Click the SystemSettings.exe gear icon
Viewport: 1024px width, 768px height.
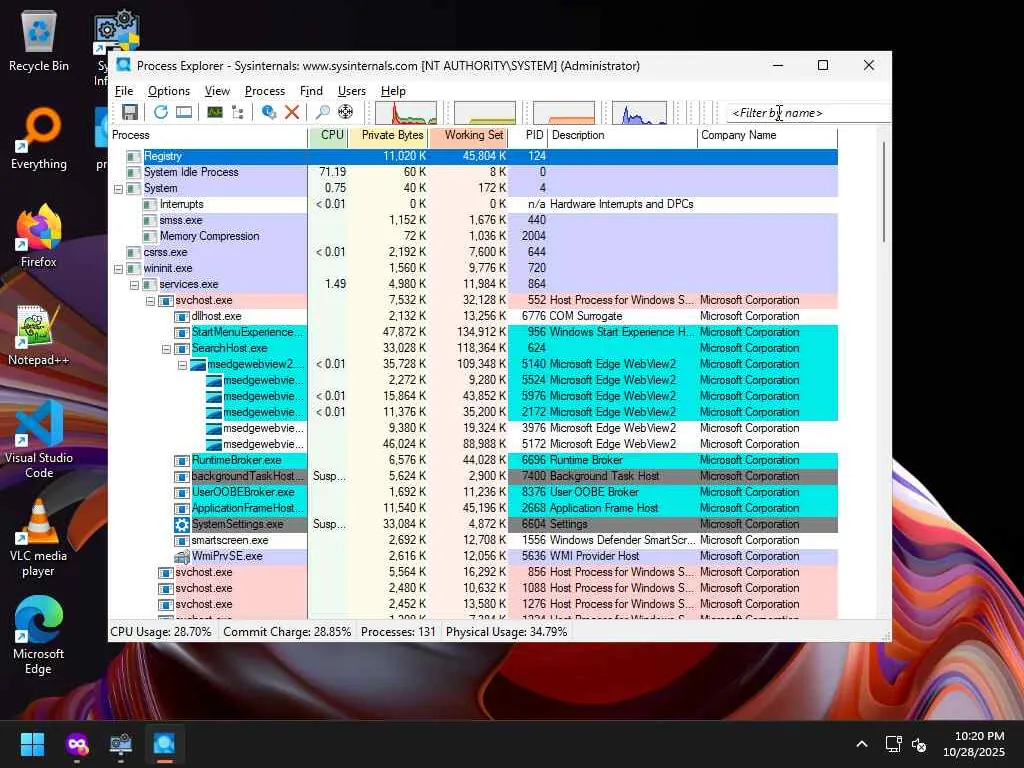pos(182,524)
